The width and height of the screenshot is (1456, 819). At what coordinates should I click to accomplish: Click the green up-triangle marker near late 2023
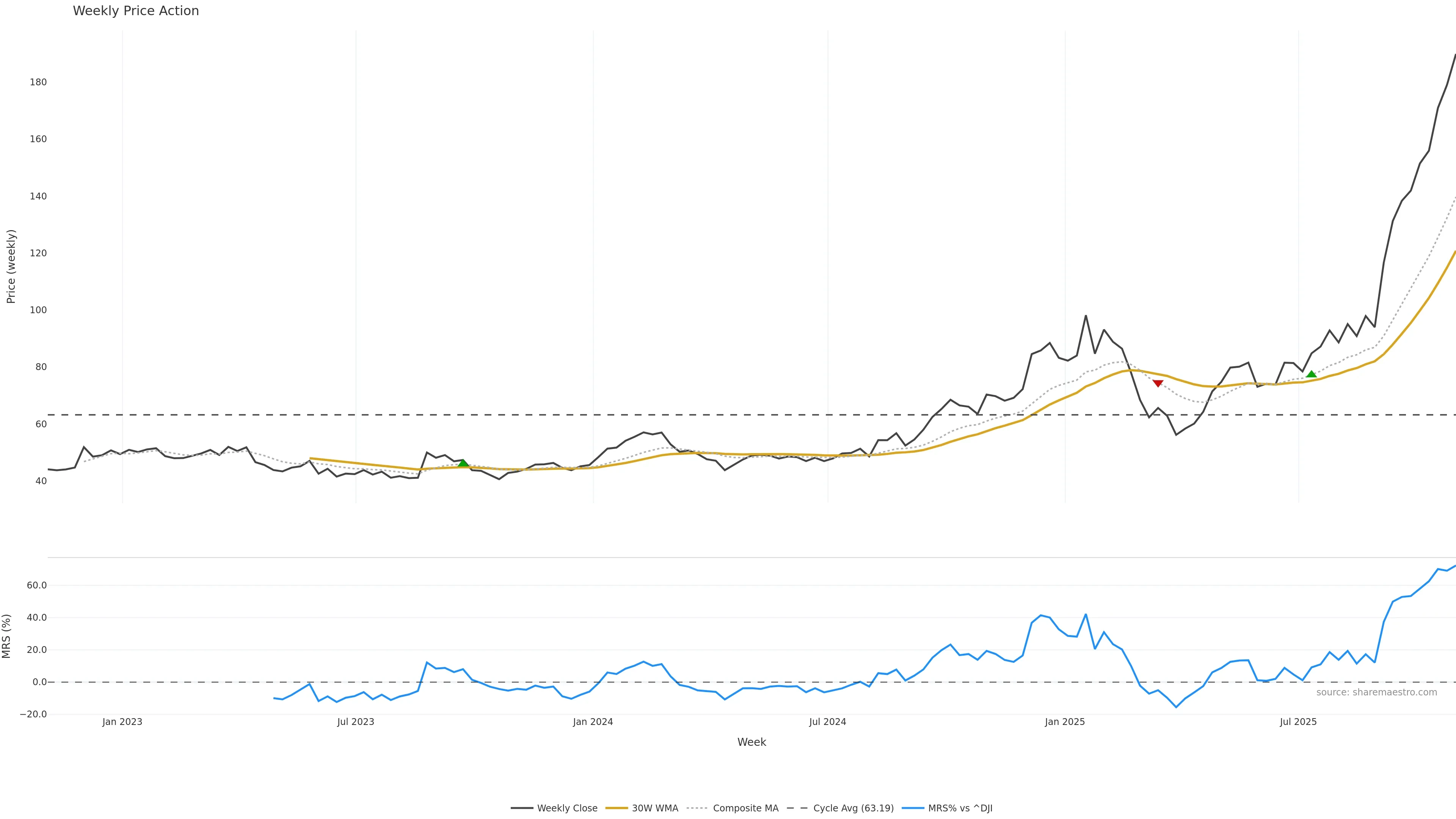click(463, 463)
